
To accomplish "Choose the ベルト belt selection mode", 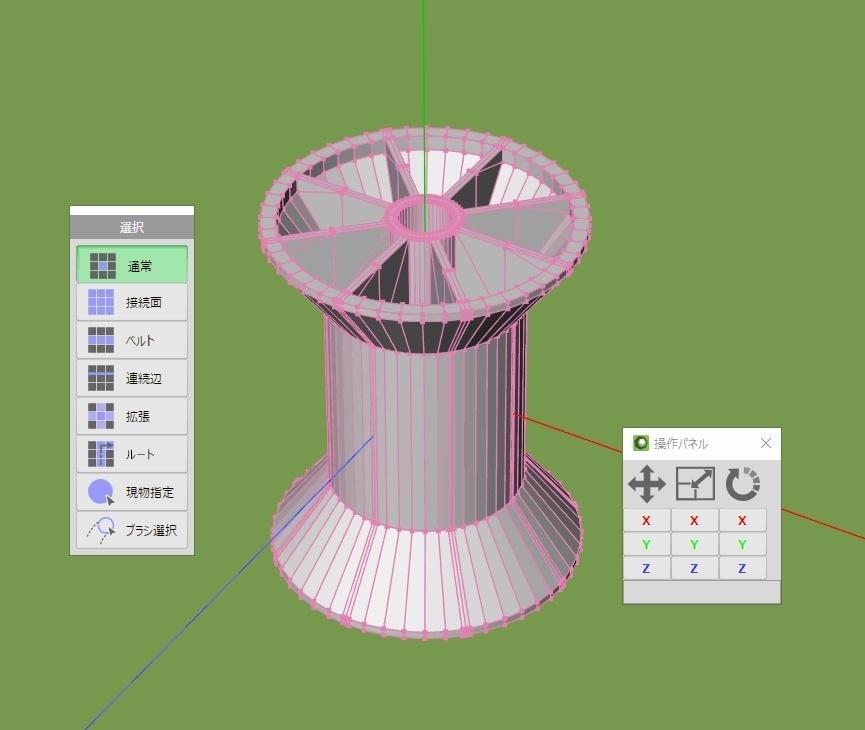I will tap(131, 340).
